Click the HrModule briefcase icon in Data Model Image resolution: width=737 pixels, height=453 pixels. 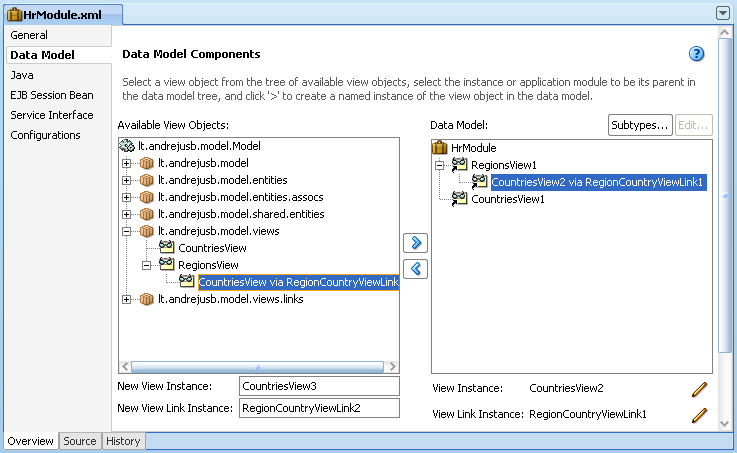[439, 148]
